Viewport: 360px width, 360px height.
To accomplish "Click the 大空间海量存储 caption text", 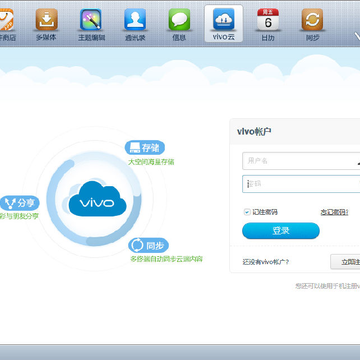I will click(x=151, y=162).
